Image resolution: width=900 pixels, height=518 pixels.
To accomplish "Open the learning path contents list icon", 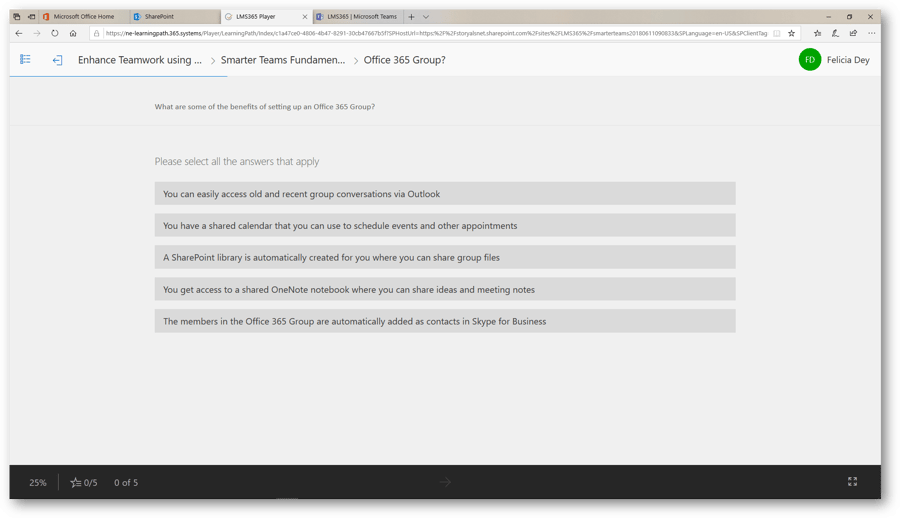I will pyautogui.click(x=25, y=59).
